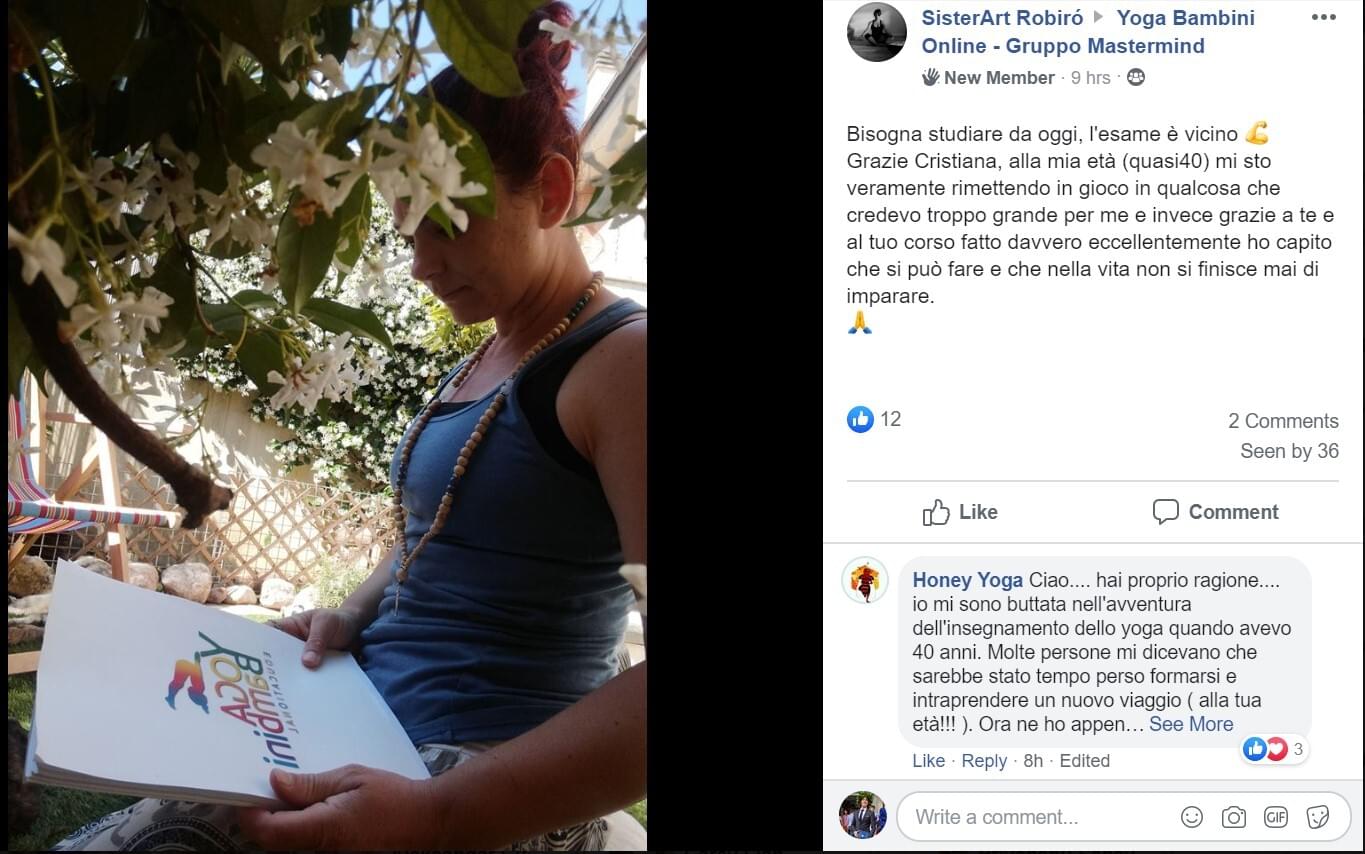Click the blue like reaction count icon

[x=860, y=419]
